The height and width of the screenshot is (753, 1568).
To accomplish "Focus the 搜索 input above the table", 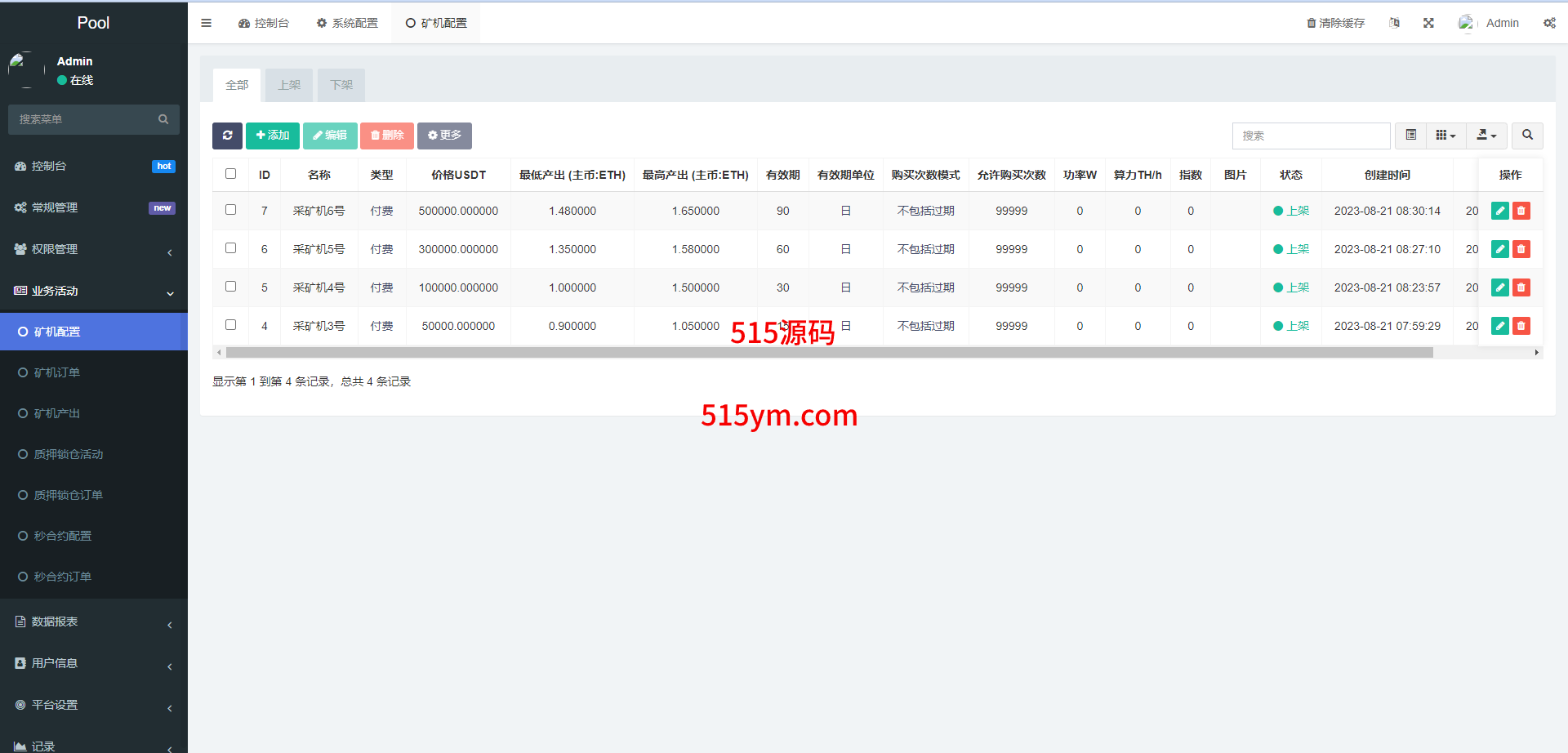I will pyautogui.click(x=1311, y=136).
